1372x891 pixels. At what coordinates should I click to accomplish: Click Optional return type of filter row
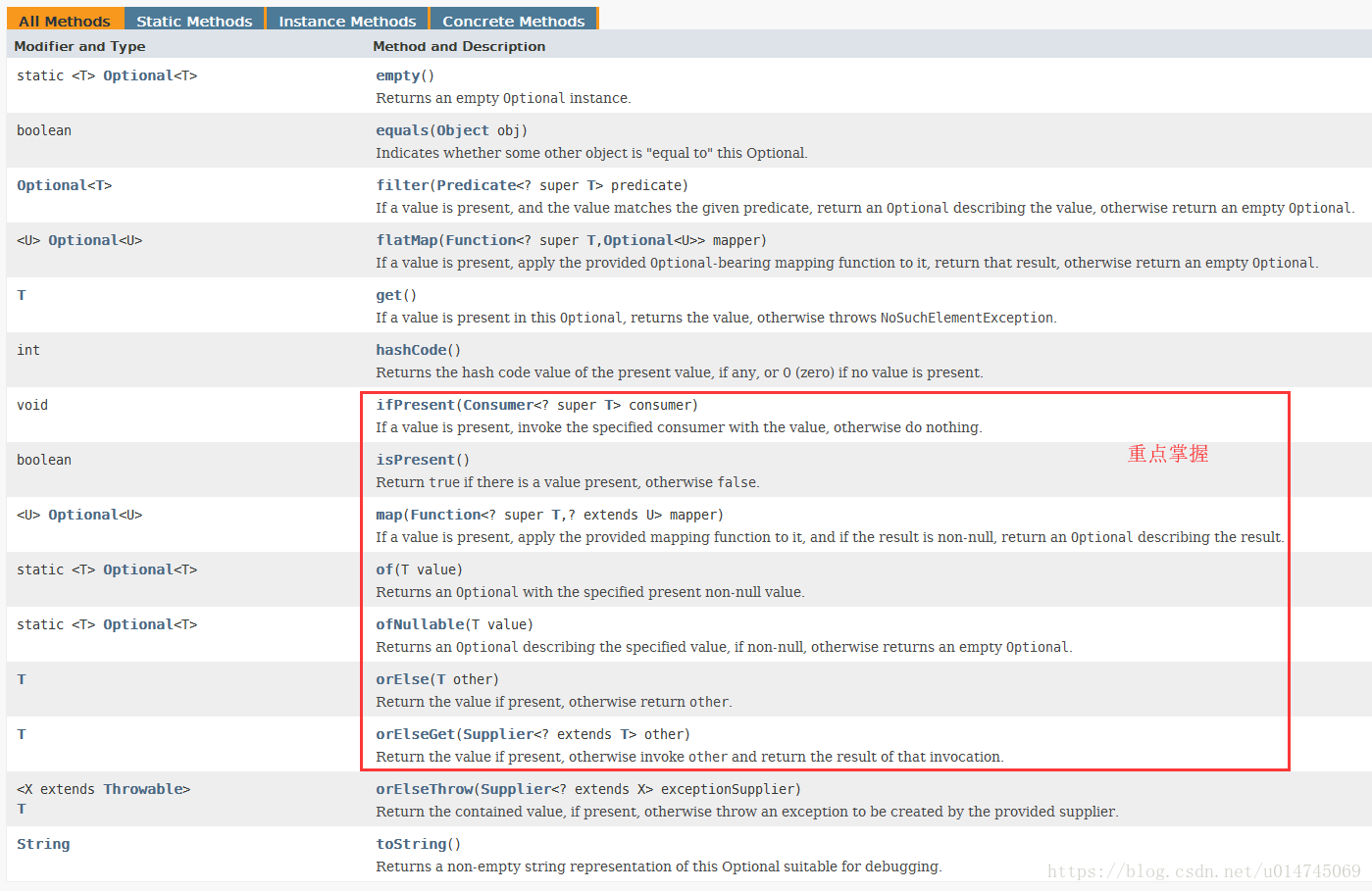tap(52, 185)
